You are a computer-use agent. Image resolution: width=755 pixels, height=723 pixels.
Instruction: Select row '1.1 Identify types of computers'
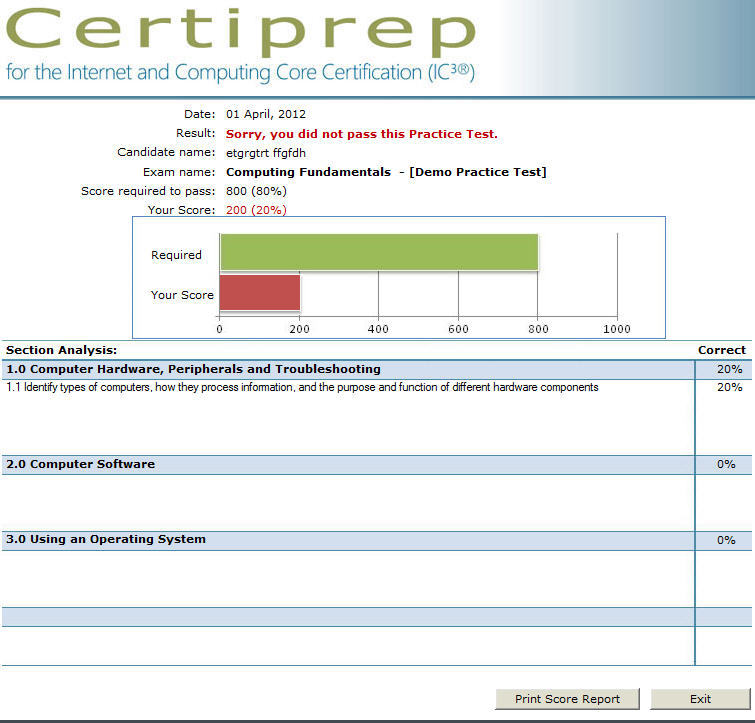pos(302,387)
